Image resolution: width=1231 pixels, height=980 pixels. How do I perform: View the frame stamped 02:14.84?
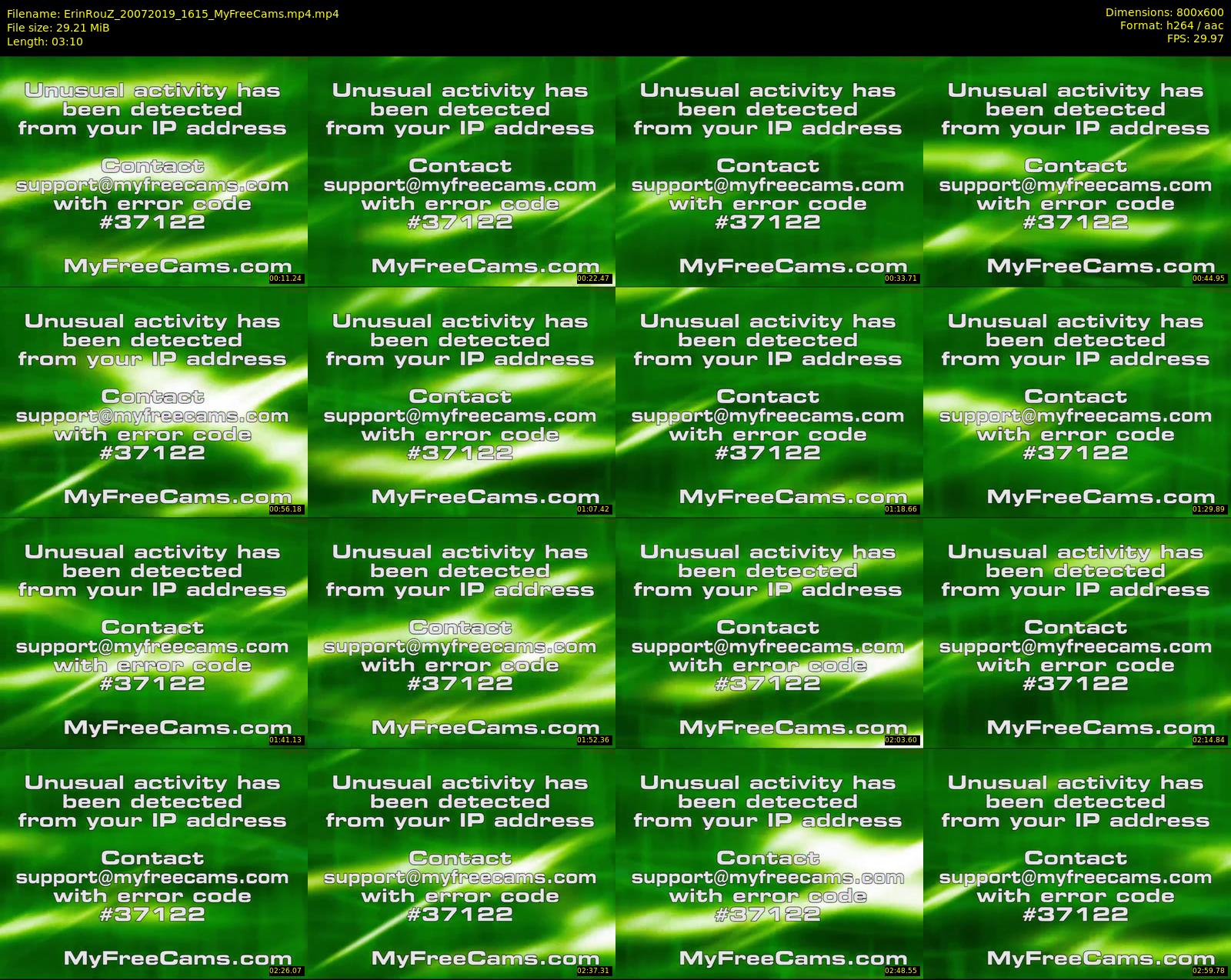tap(1077, 633)
